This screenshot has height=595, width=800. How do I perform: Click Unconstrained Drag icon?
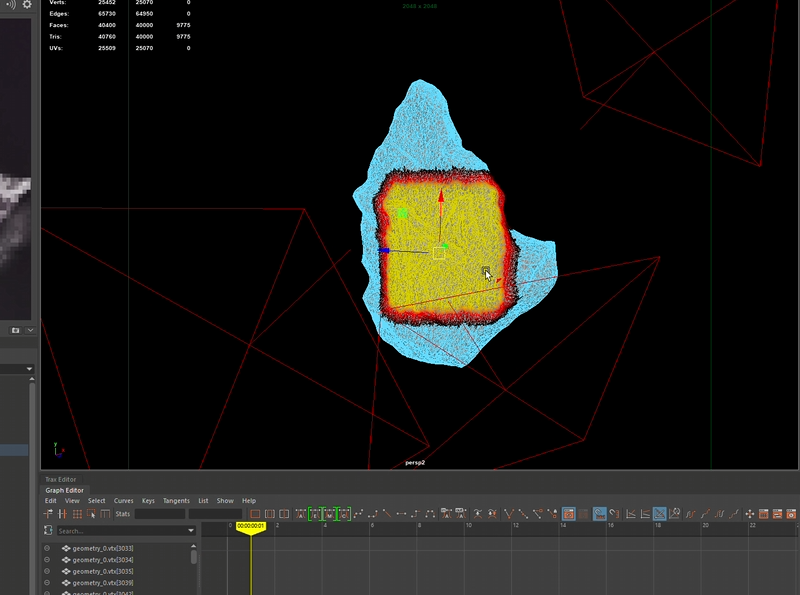pyautogui.click(x=749, y=514)
